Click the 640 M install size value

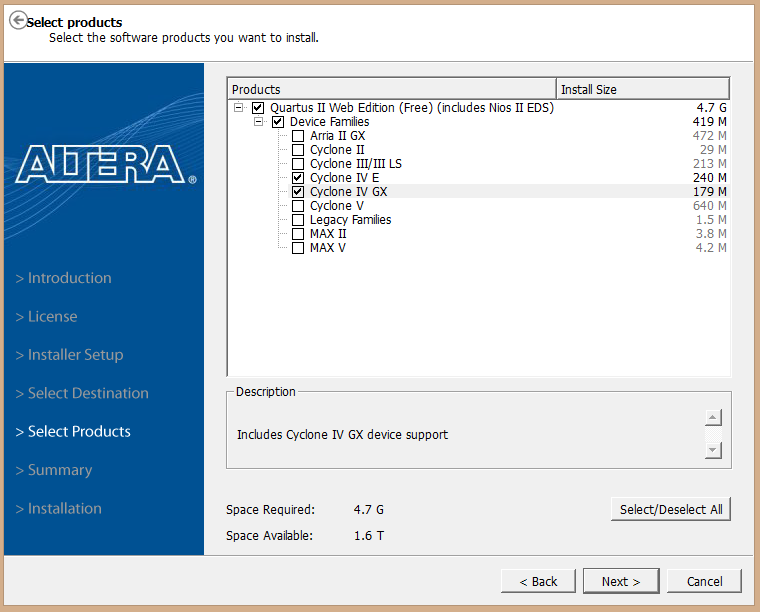(x=710, y=206)
